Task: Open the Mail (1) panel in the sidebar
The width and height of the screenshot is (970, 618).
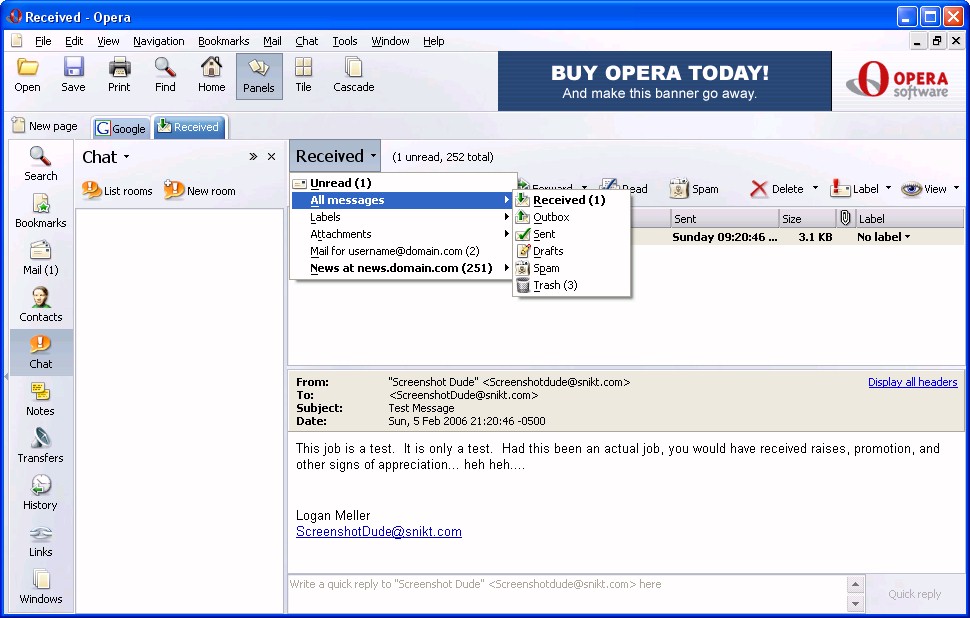Action: 40,258
